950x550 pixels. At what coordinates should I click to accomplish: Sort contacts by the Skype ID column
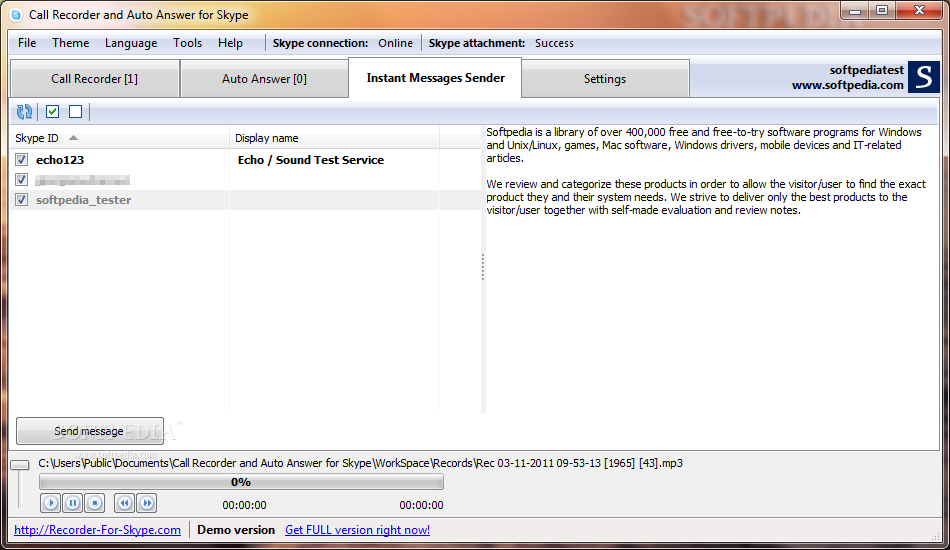coord(120,138)
